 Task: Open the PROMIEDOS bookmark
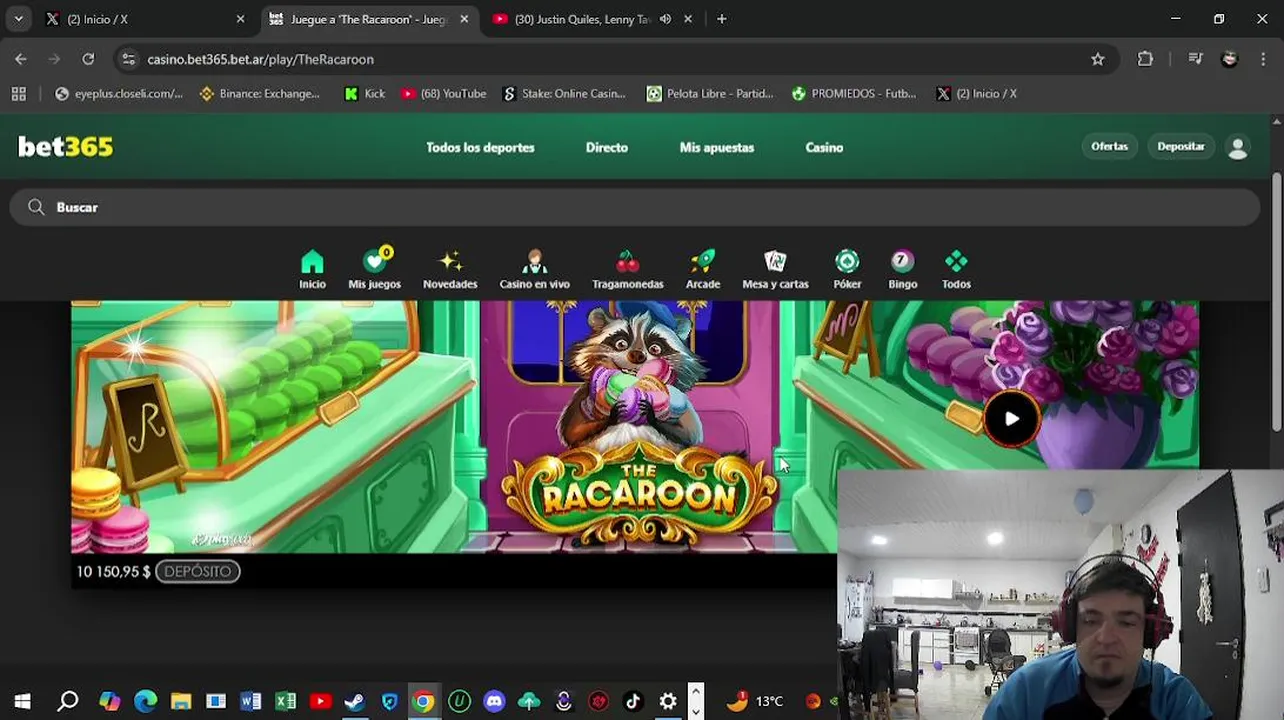coord(854,93)
